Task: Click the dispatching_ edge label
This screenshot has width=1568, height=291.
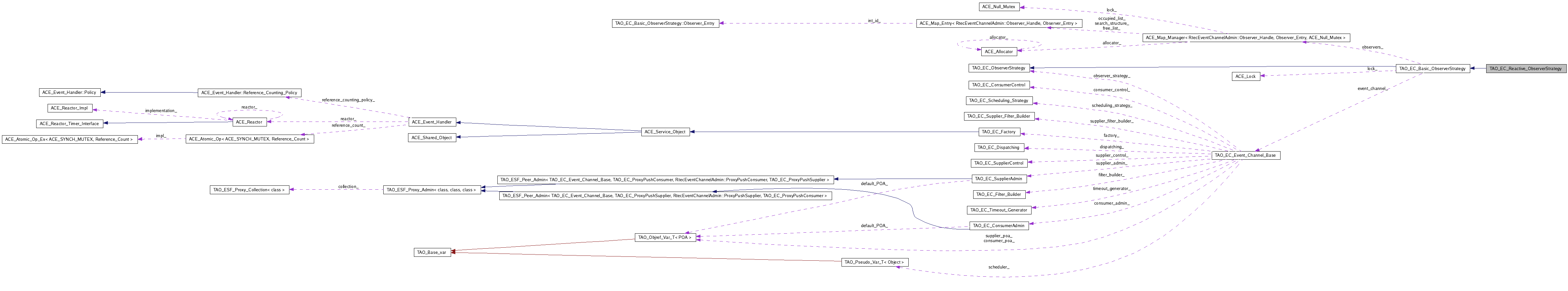Action: tap(1111, 147)
